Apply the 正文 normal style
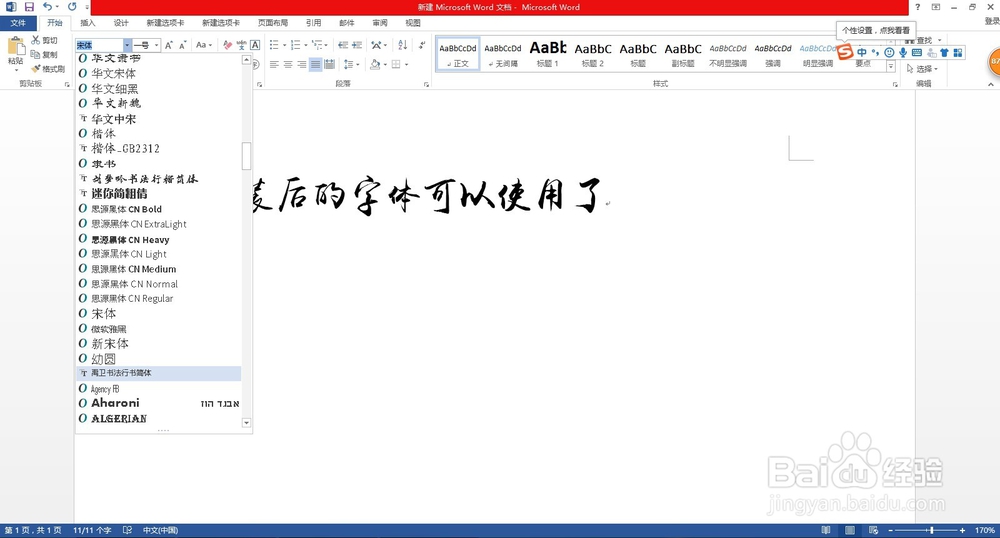This screenshot has width=1000, height=538. coord(458,54)
